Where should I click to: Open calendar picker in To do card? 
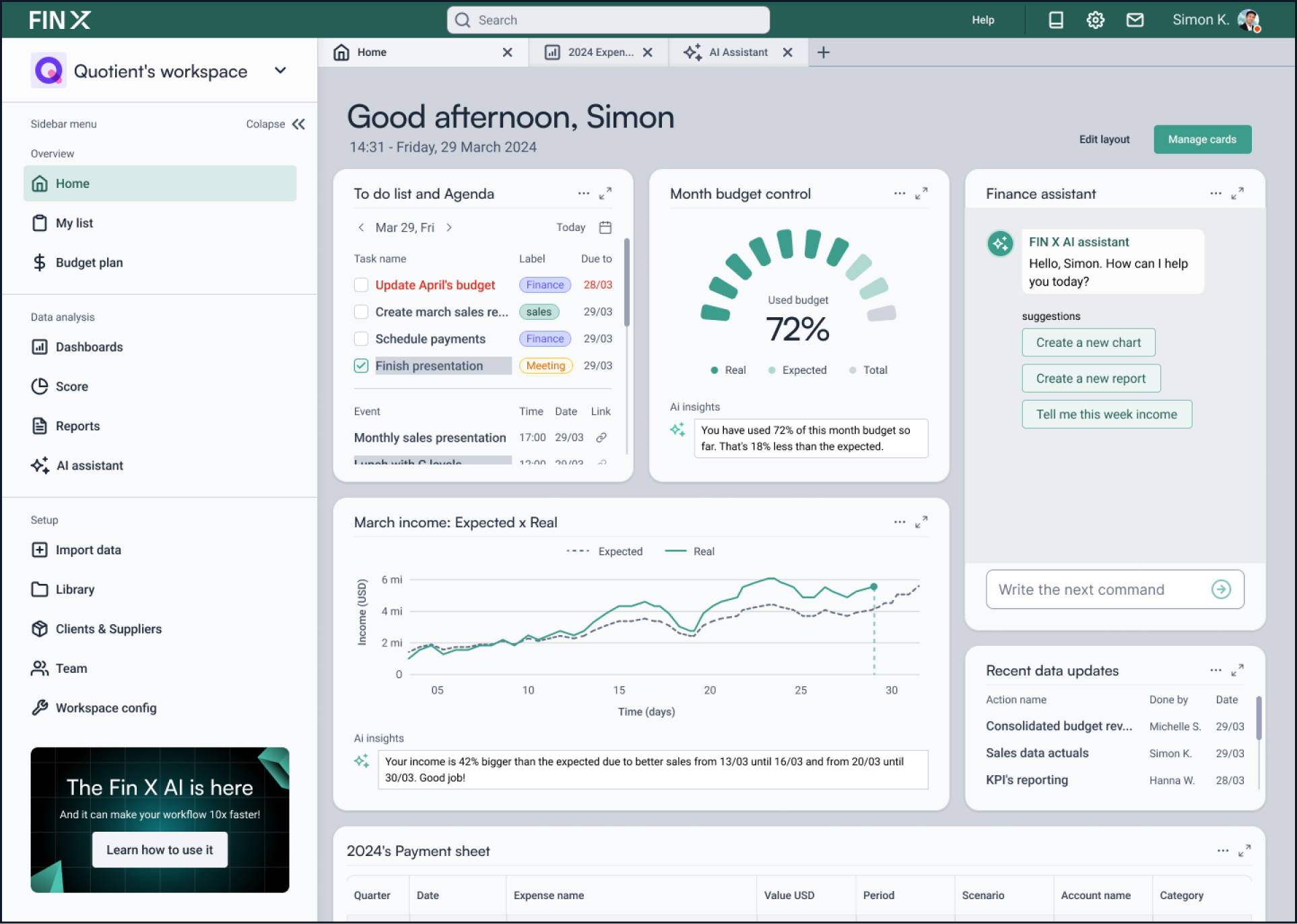605,228
